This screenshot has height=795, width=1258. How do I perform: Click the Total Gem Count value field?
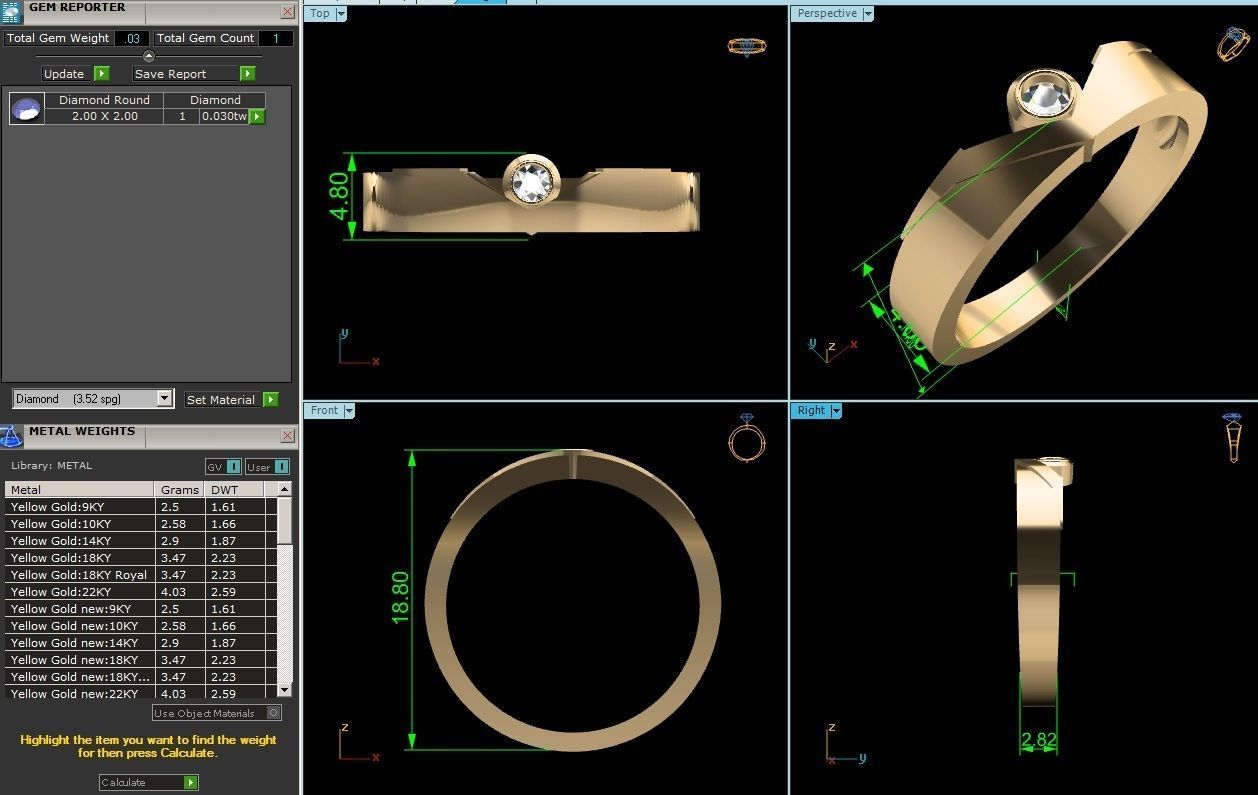click(x=276, y=38)
